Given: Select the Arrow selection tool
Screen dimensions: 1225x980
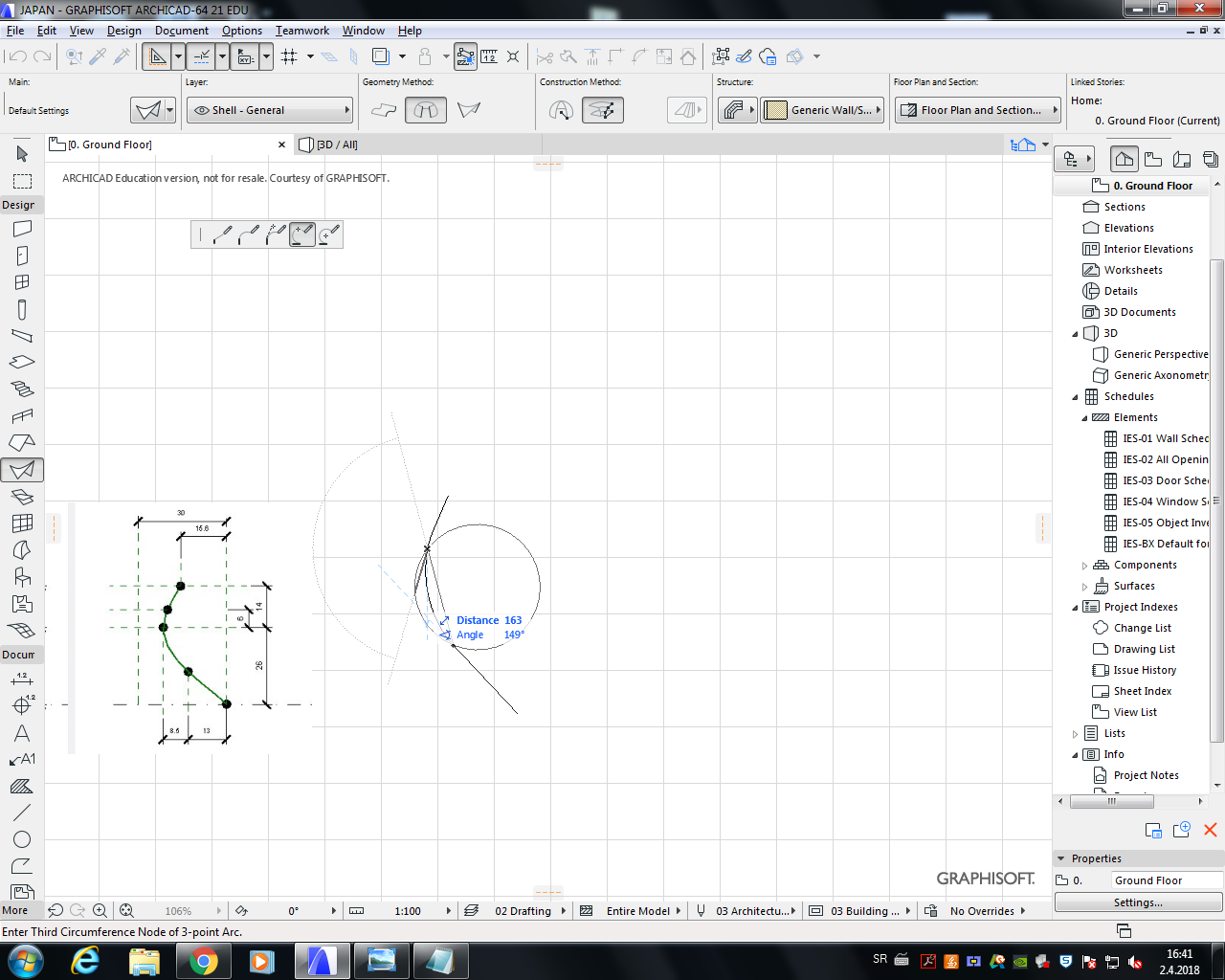Looking at the screenshot, I should pyautogui.click(x=22, y=153).
